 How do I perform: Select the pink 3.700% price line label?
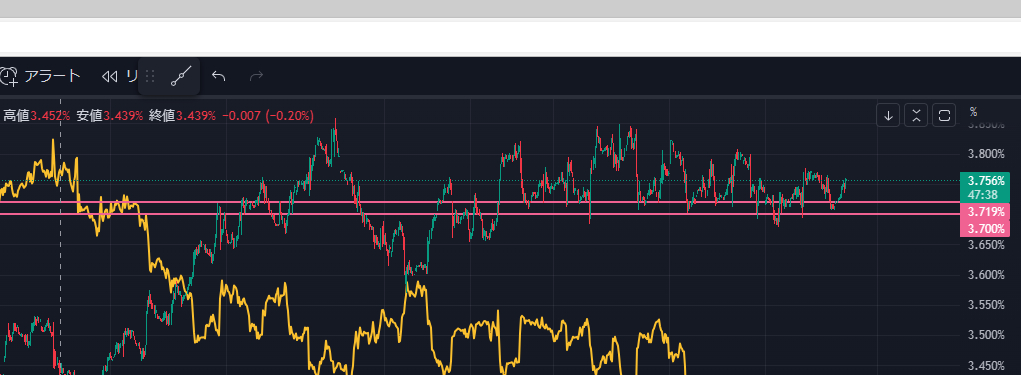click(x=985, y=229)
